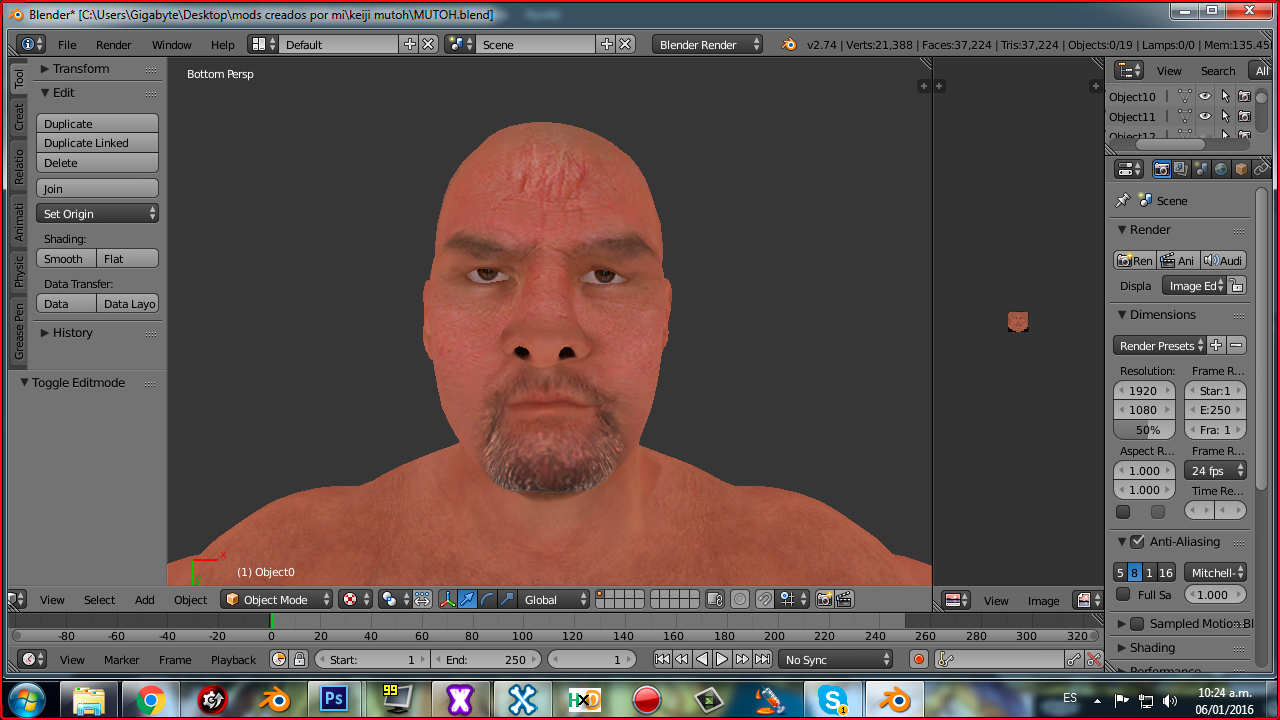Toggle visibility eye of Object11
Screen dimensions: 1280x720
point(1205,116)
